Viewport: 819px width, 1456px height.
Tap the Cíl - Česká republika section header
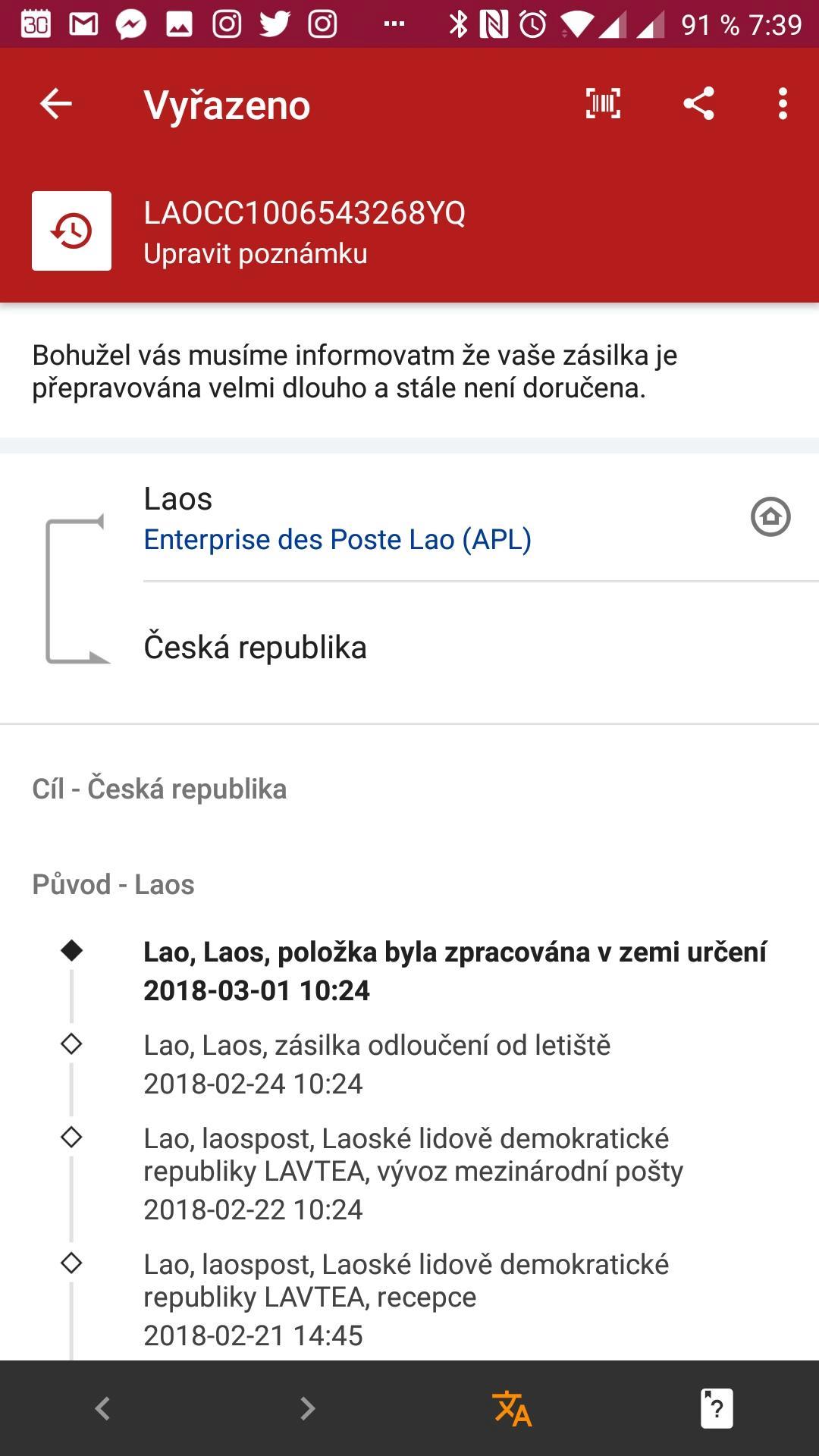[159, 789]
